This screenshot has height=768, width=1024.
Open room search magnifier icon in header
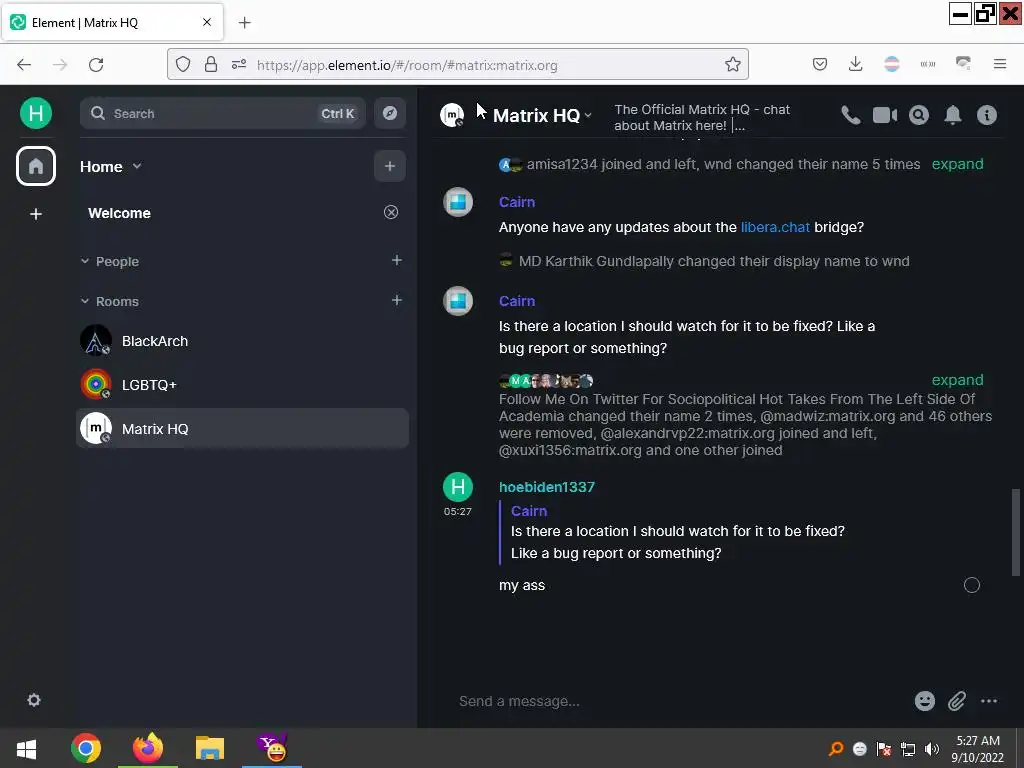[x=919, y=115]
